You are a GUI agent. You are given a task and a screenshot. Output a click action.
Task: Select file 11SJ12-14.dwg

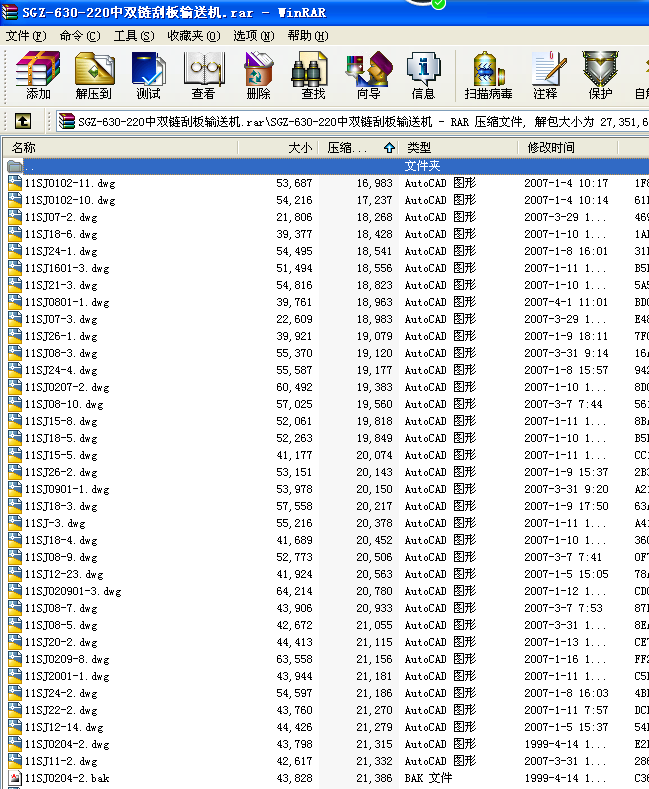point(64,727)
